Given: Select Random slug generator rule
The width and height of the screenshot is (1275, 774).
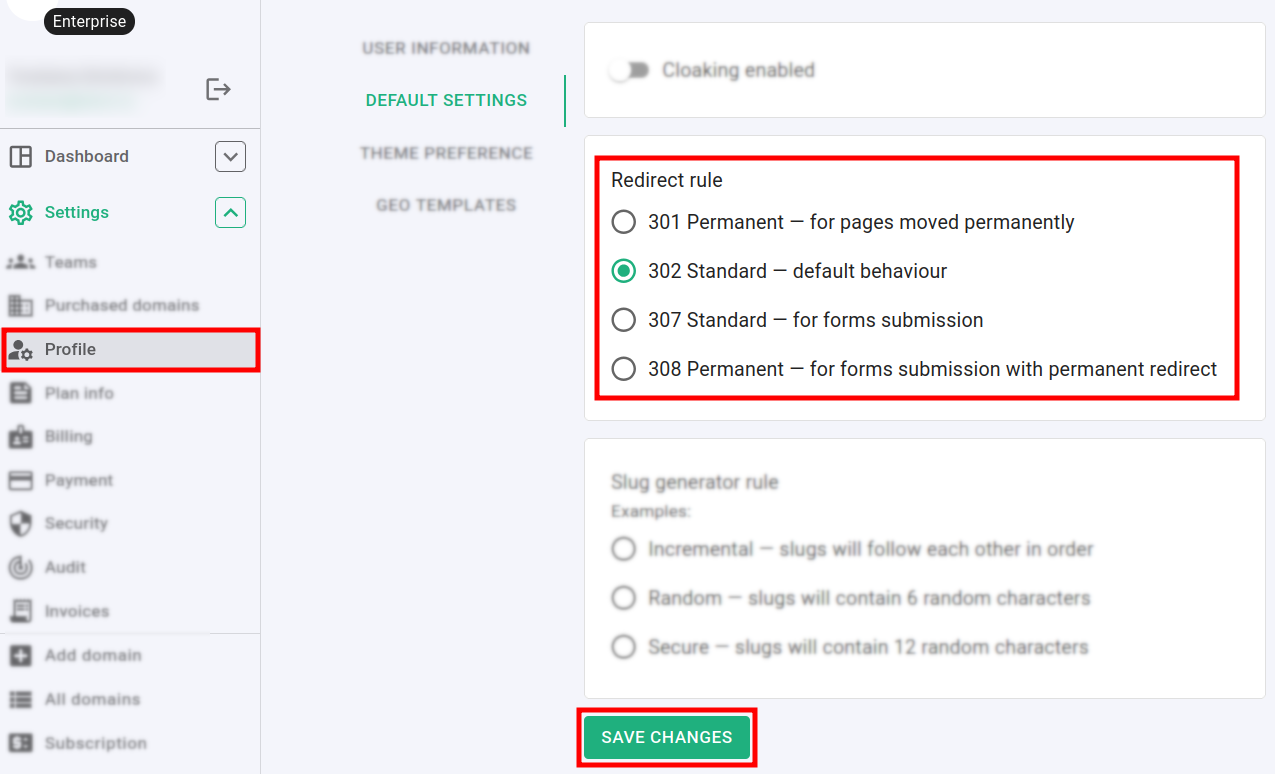Looking at the screenshot, I should click(624, 598).
